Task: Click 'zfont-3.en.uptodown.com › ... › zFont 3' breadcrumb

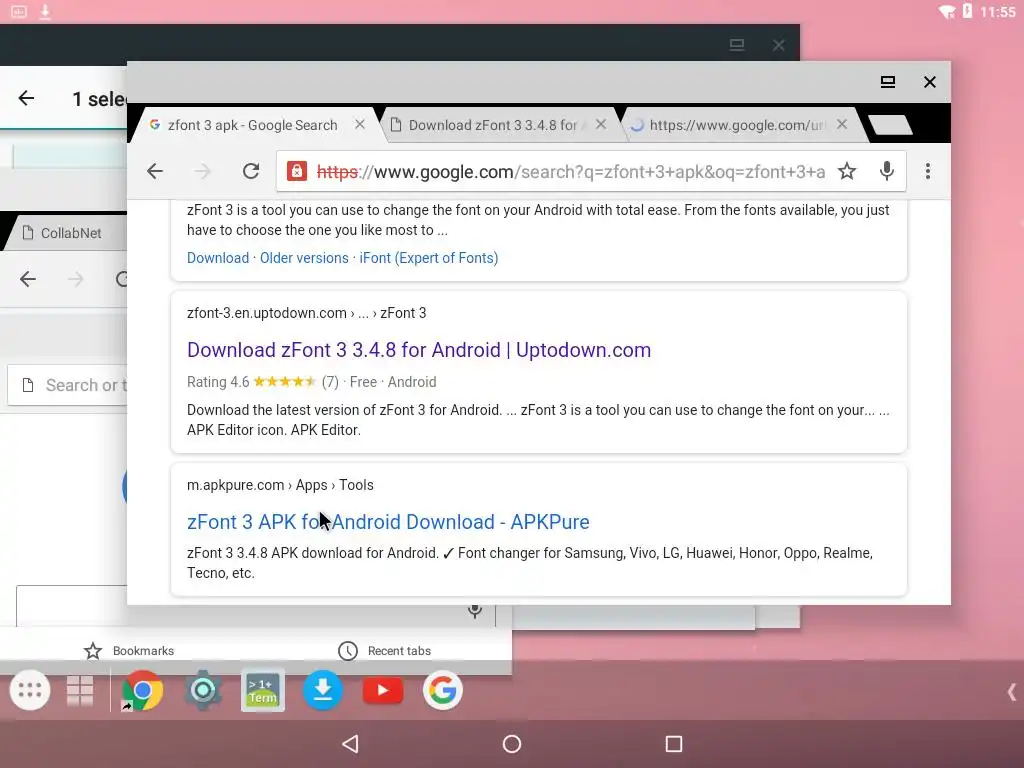Action: [x=306, y=313]
